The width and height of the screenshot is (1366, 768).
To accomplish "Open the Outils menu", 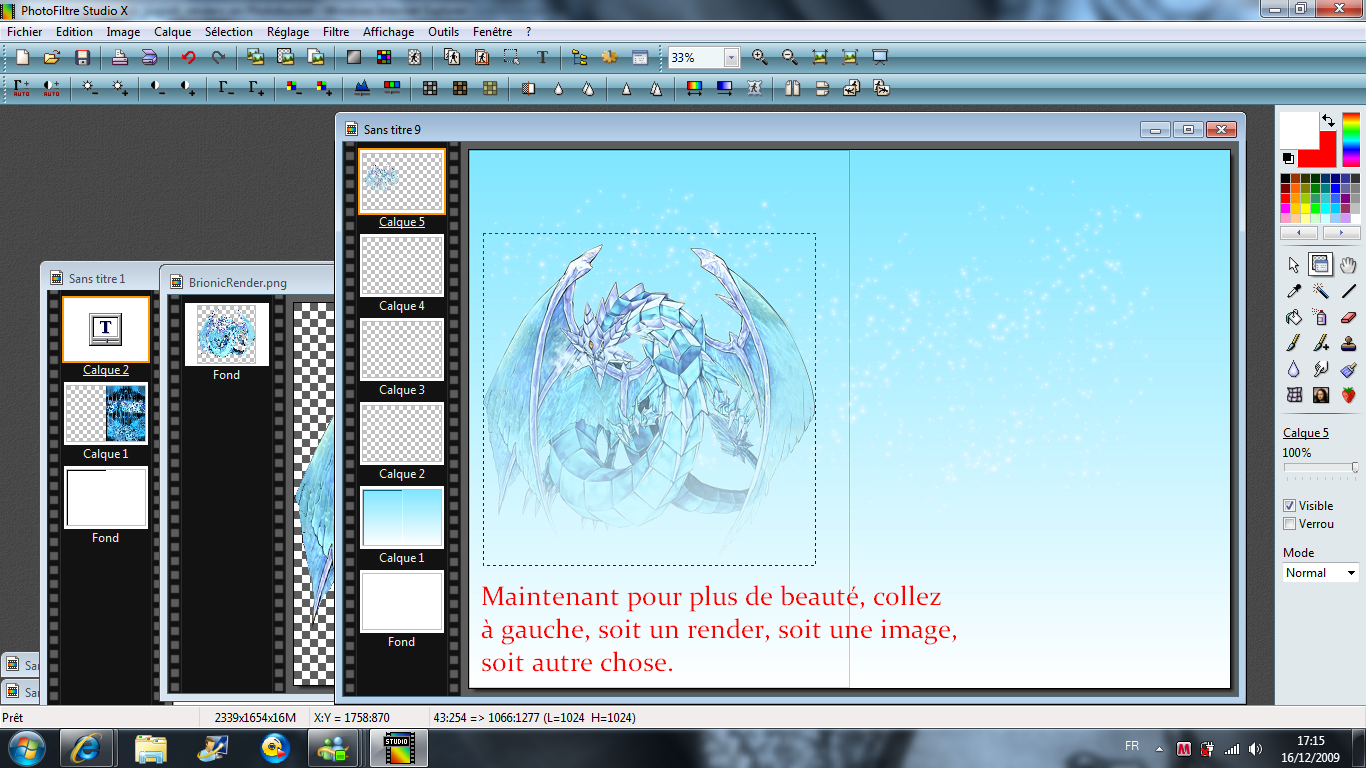I will 443,32.
